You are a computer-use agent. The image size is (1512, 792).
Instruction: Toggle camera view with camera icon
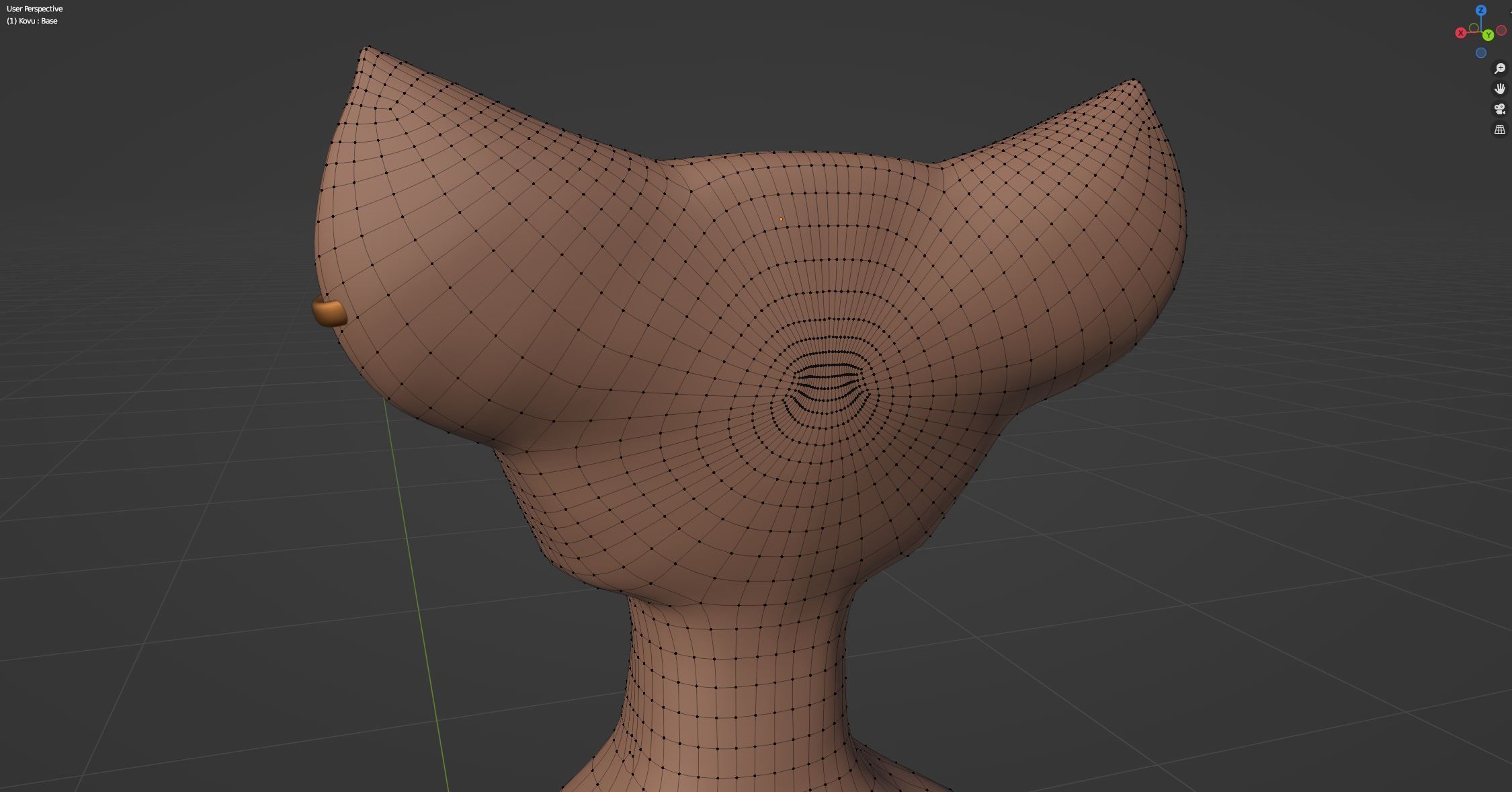click(x=1499, y=109)
